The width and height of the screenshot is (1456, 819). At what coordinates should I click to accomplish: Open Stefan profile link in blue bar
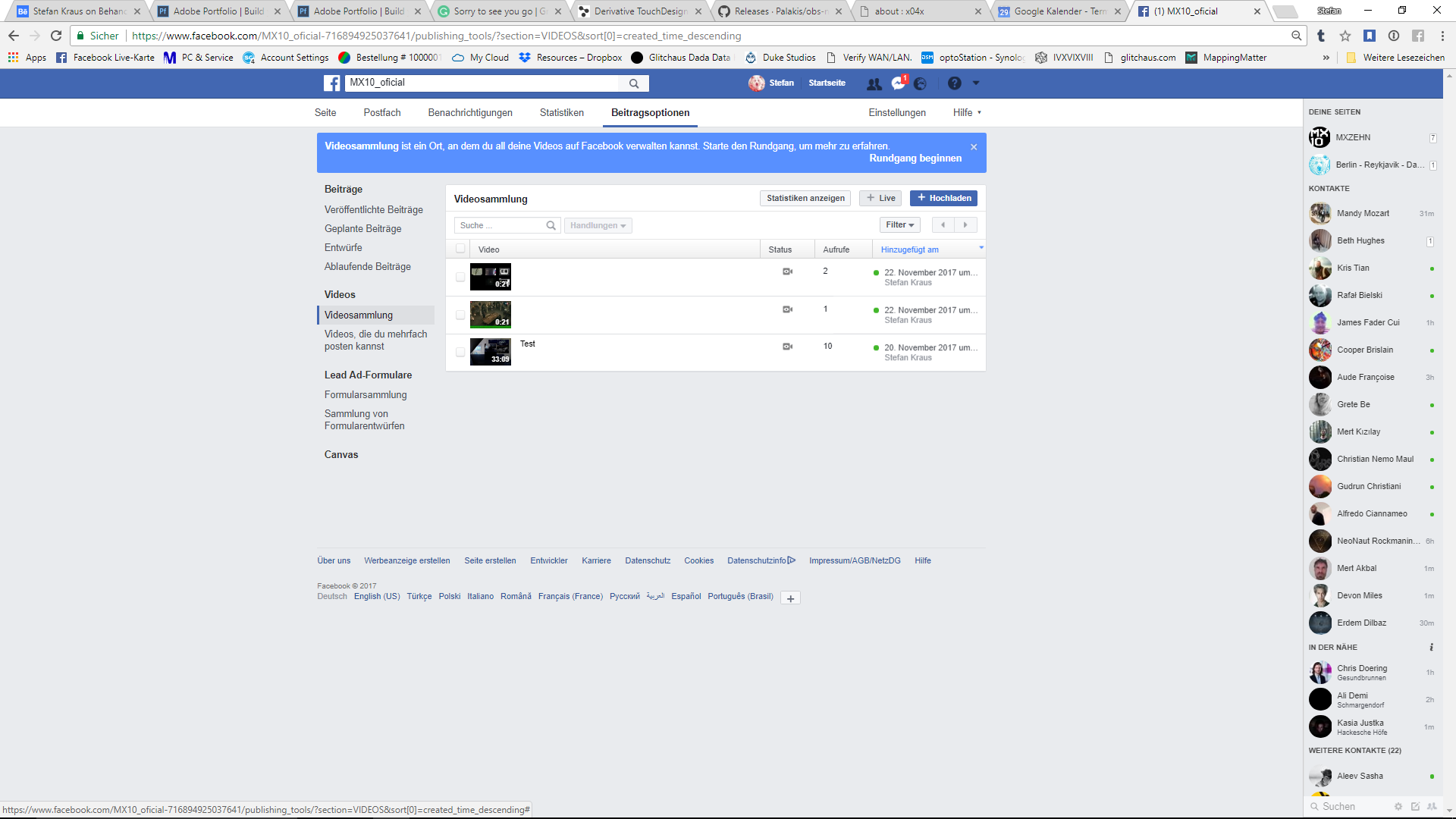point(771,83)
